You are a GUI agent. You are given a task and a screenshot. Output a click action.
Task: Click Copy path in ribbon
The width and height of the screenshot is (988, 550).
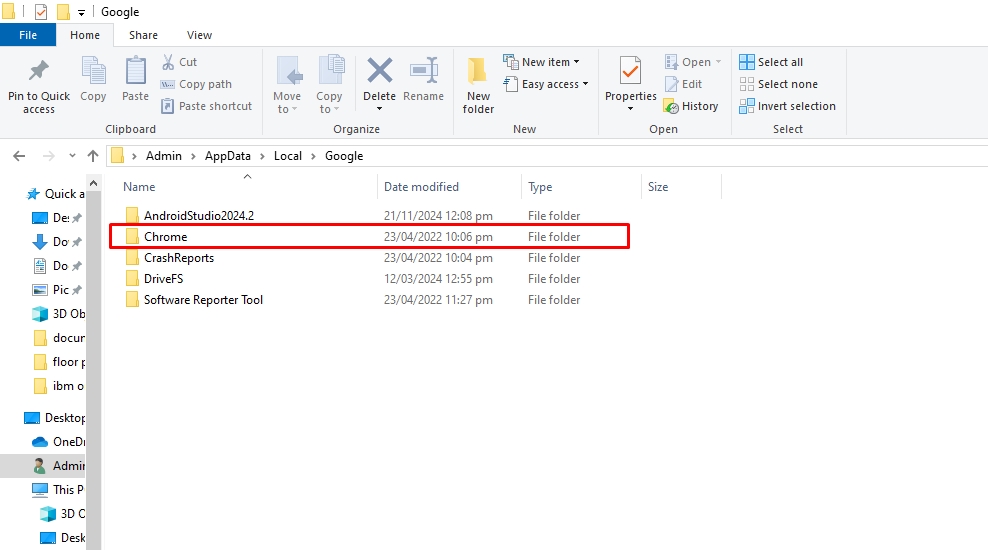[x=197, y=84]
